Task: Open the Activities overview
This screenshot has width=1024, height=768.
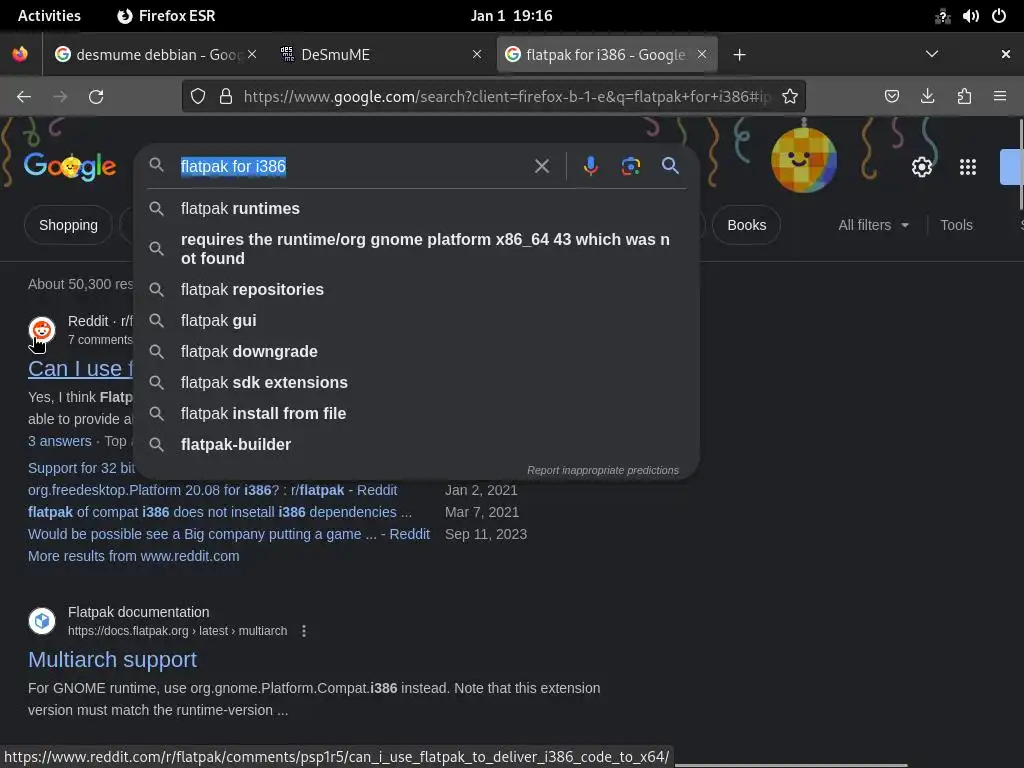Action: 49,16
